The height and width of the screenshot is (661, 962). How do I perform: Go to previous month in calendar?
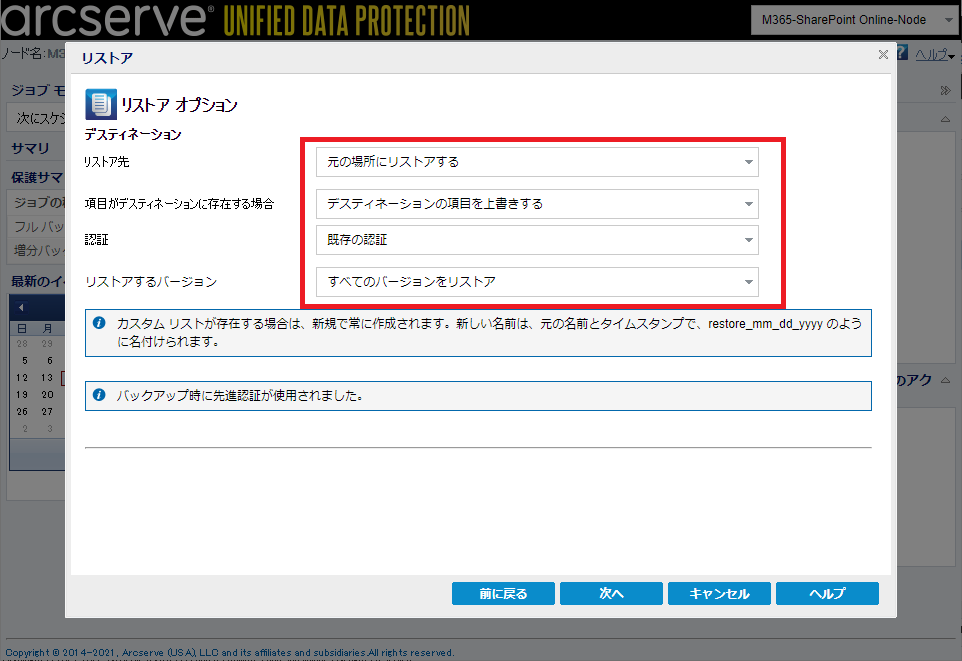pos(21,307)
